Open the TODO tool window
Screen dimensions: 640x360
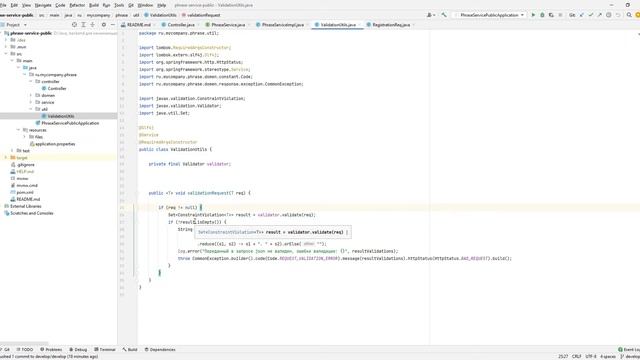coord(25,350)
